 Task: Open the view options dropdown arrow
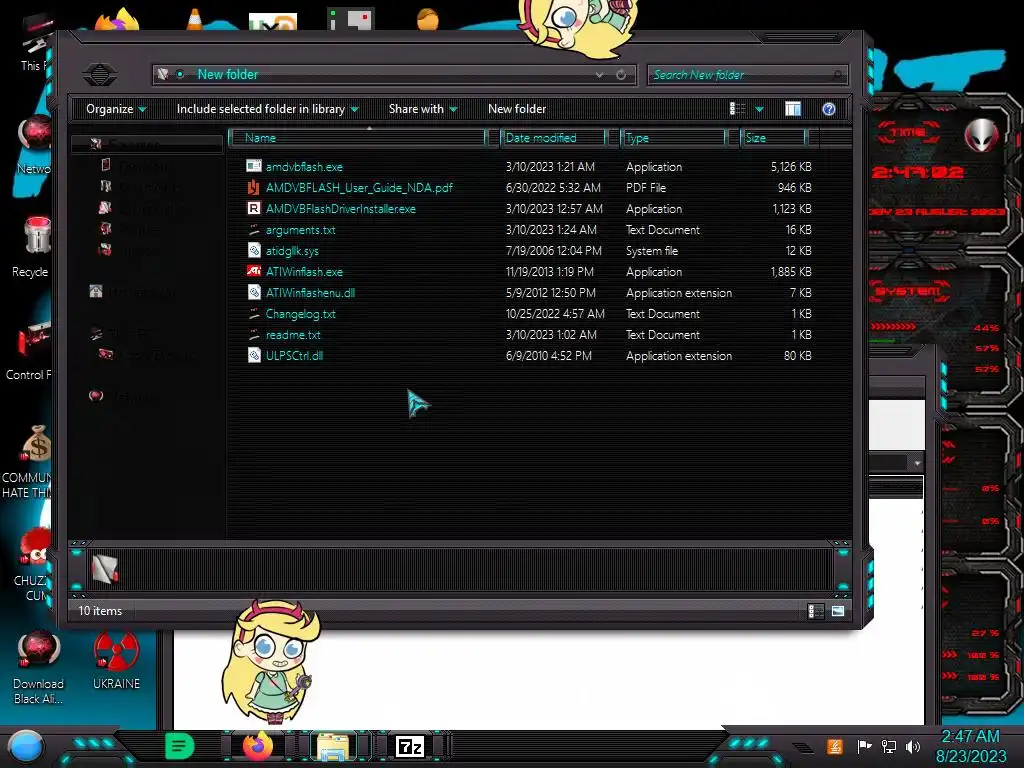[x=760, y=109]
